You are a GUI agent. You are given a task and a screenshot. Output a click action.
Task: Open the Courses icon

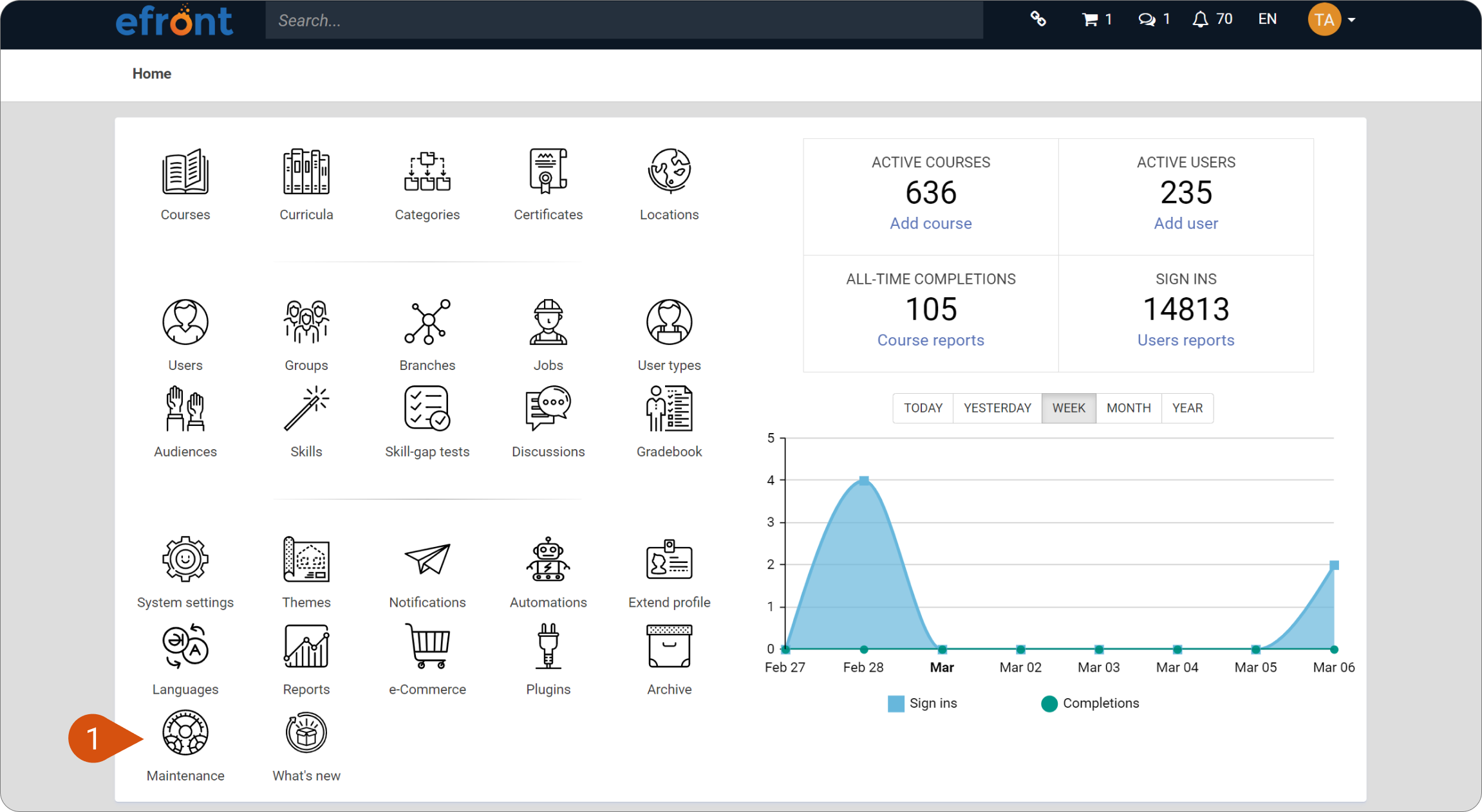(x=185, y=172)
